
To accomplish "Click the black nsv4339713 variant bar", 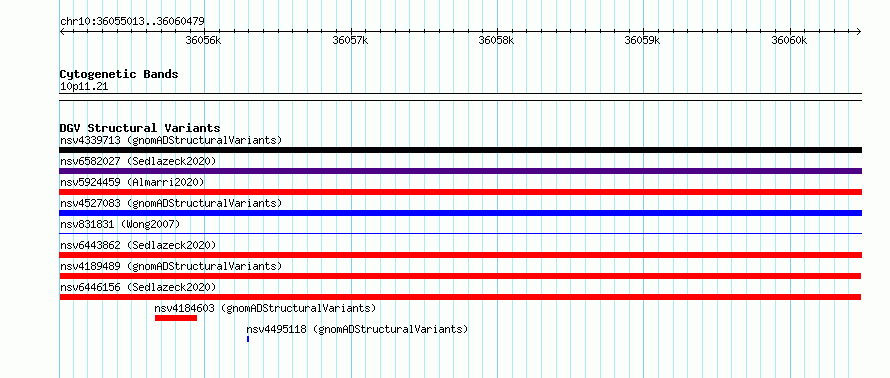I will [460, 150].
